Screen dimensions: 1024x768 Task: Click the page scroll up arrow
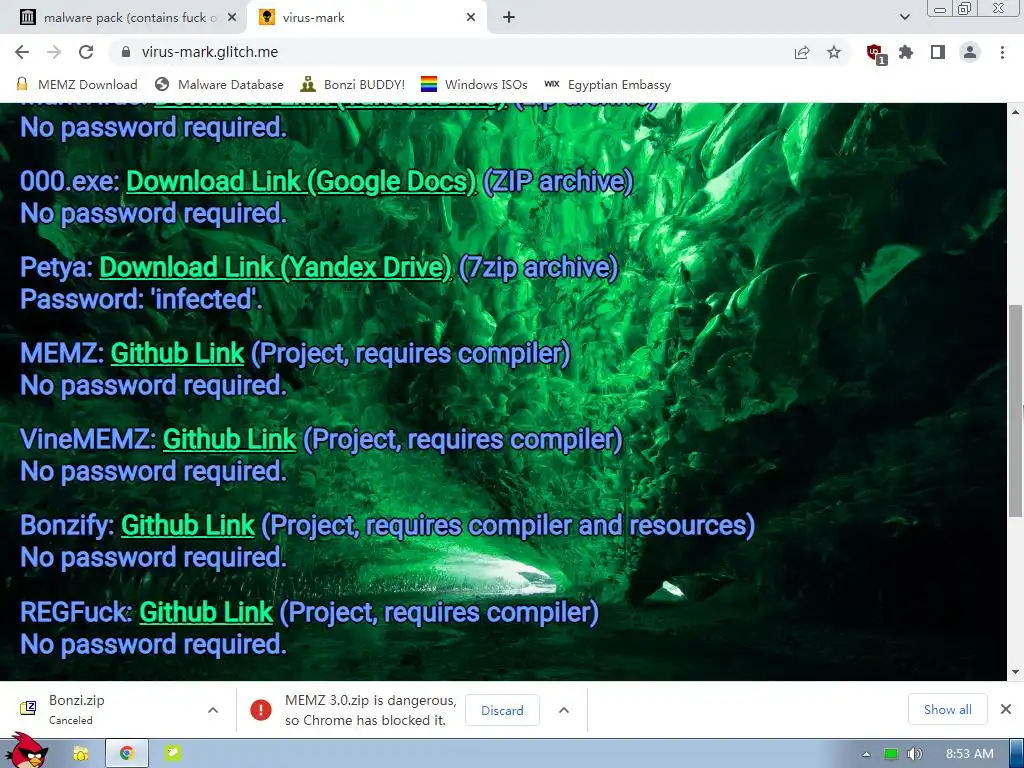point(1016,112)
